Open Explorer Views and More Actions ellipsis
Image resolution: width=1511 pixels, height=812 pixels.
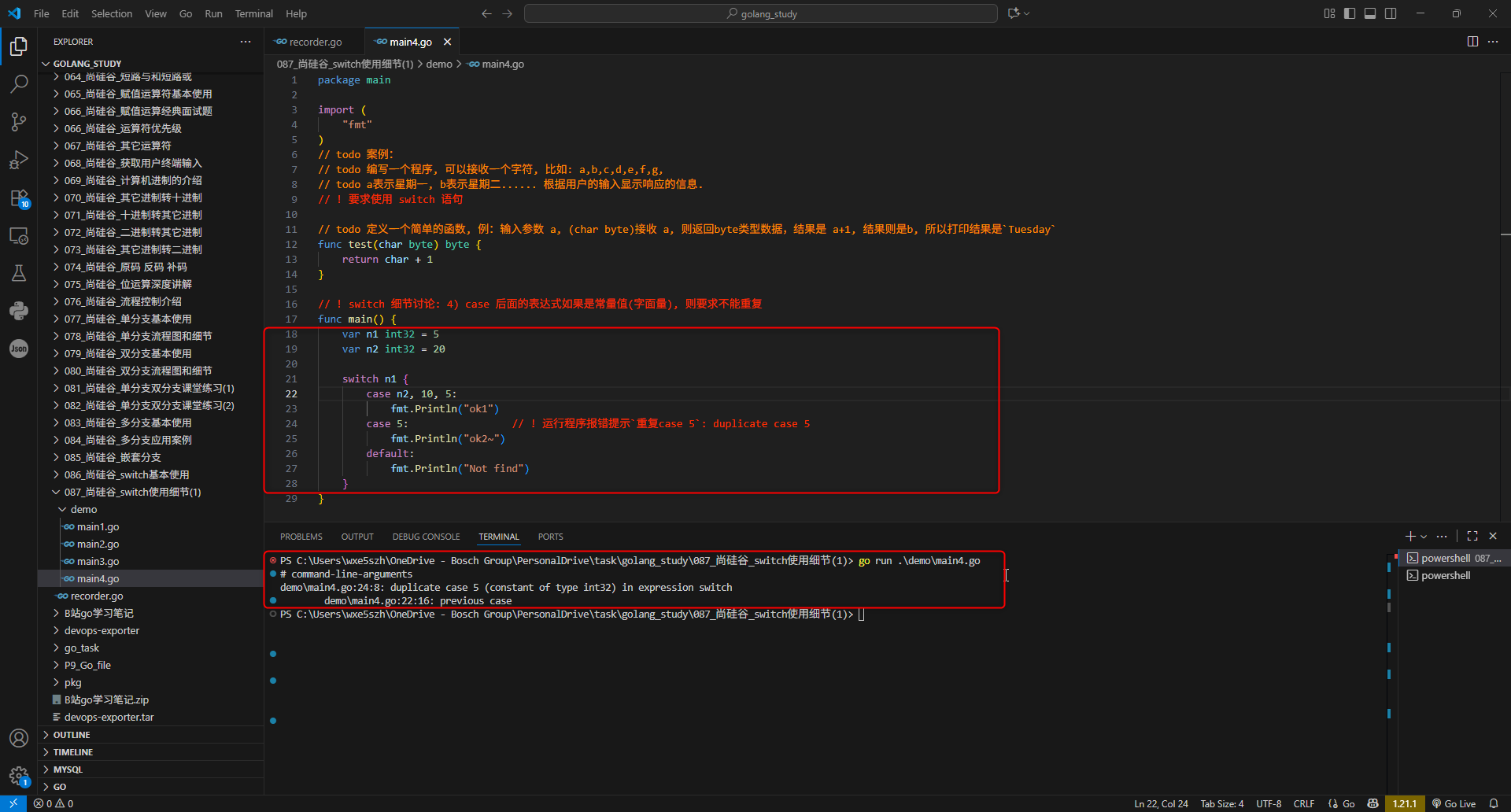click(x=246, y=42)
